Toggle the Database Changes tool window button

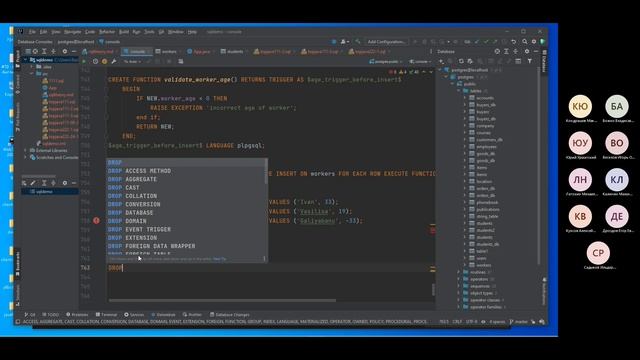(x=229, y=315)
